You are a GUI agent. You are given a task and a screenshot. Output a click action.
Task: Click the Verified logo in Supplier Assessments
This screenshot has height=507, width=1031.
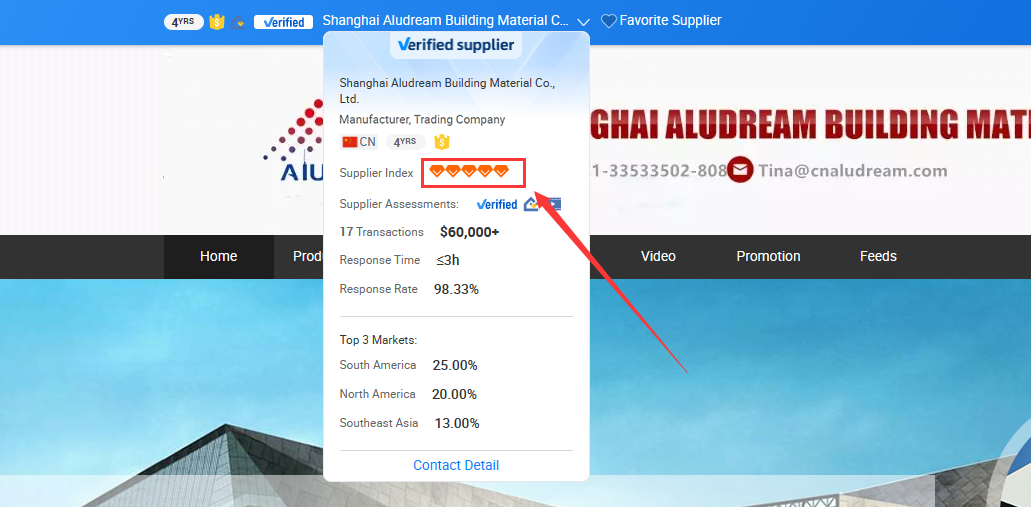tap(496, 205)
